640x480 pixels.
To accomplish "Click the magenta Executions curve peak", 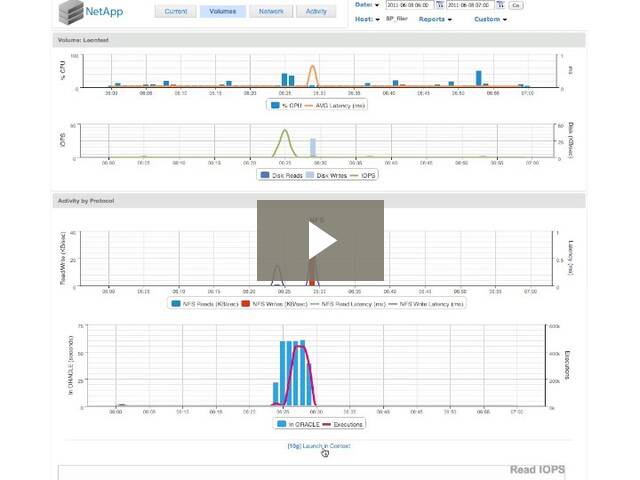I will [300, 347].
